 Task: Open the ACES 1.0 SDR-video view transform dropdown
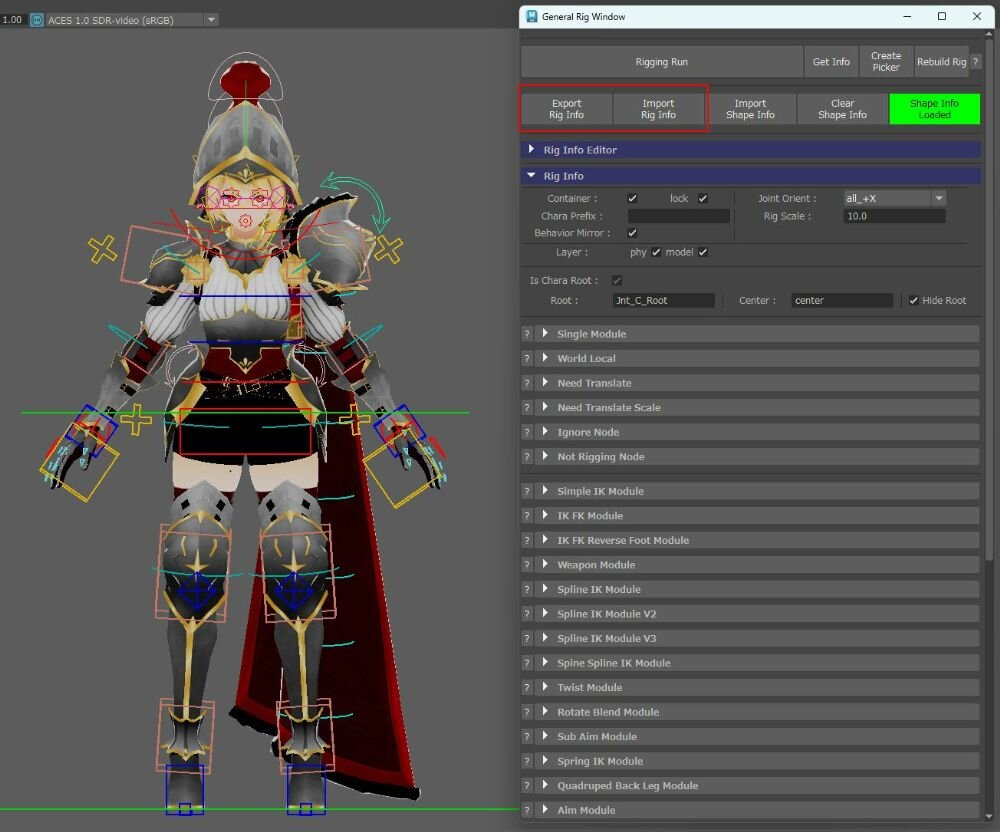pyautogui.click(x=132, y=20)
